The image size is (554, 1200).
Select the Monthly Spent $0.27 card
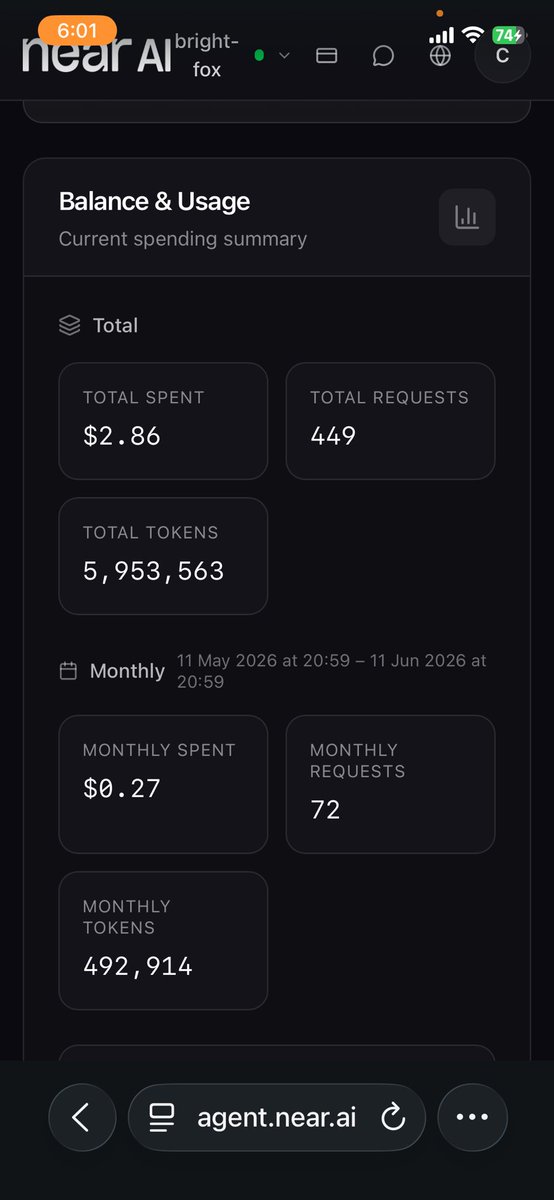(x=163, y=784)
